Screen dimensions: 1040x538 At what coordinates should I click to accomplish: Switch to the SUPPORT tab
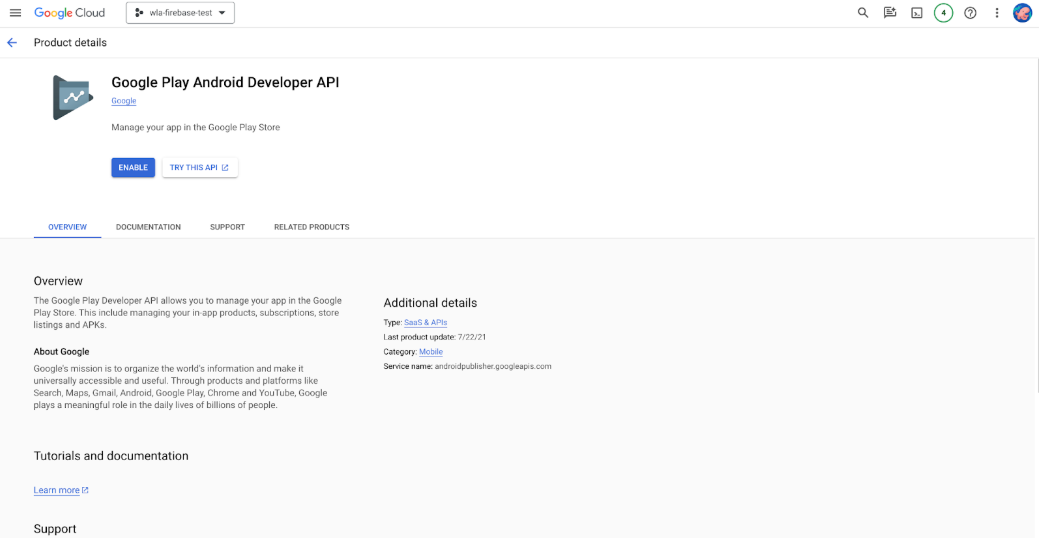[x=228, y=227]
